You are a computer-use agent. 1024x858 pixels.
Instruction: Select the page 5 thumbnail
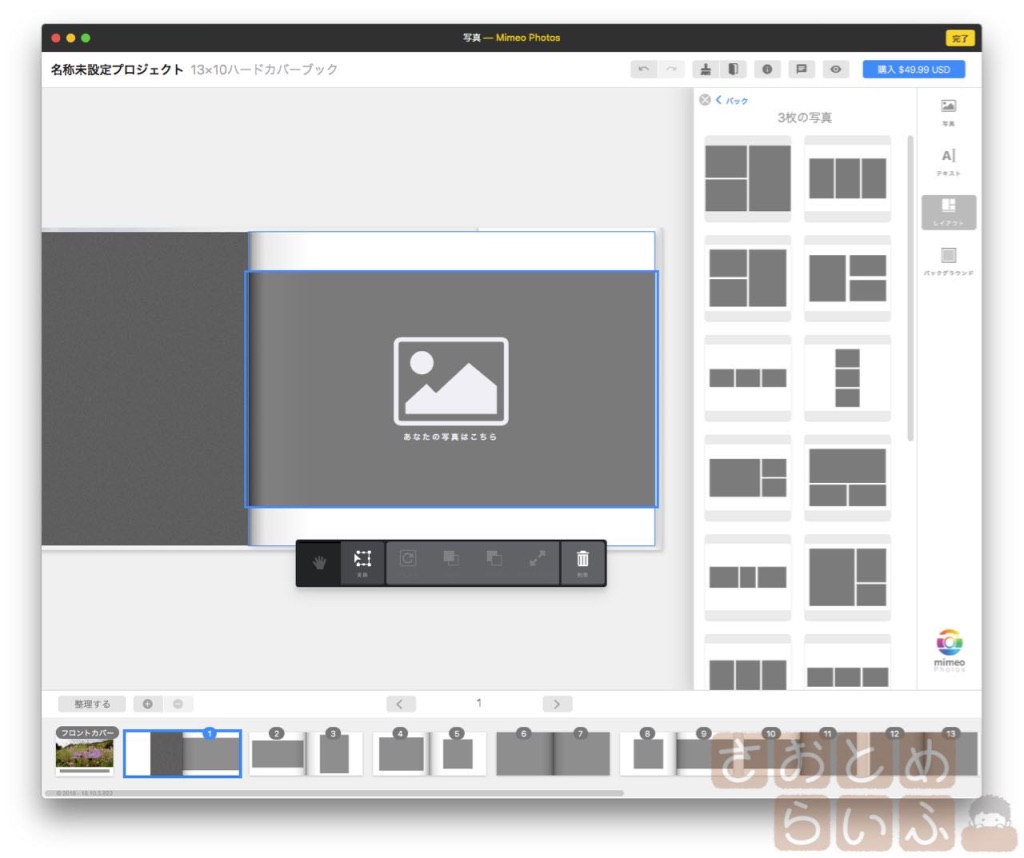pos(458,754)
